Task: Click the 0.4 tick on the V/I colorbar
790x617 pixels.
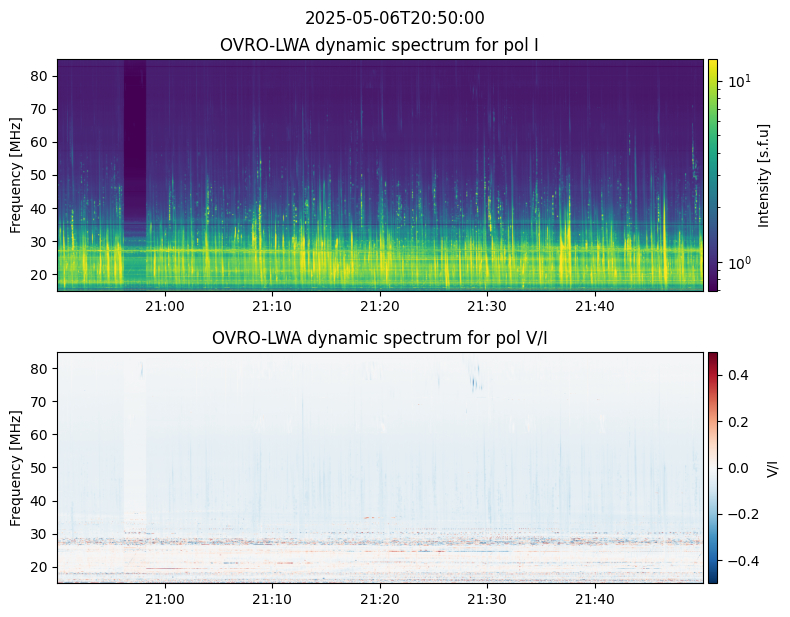Action: pos(736,375)
